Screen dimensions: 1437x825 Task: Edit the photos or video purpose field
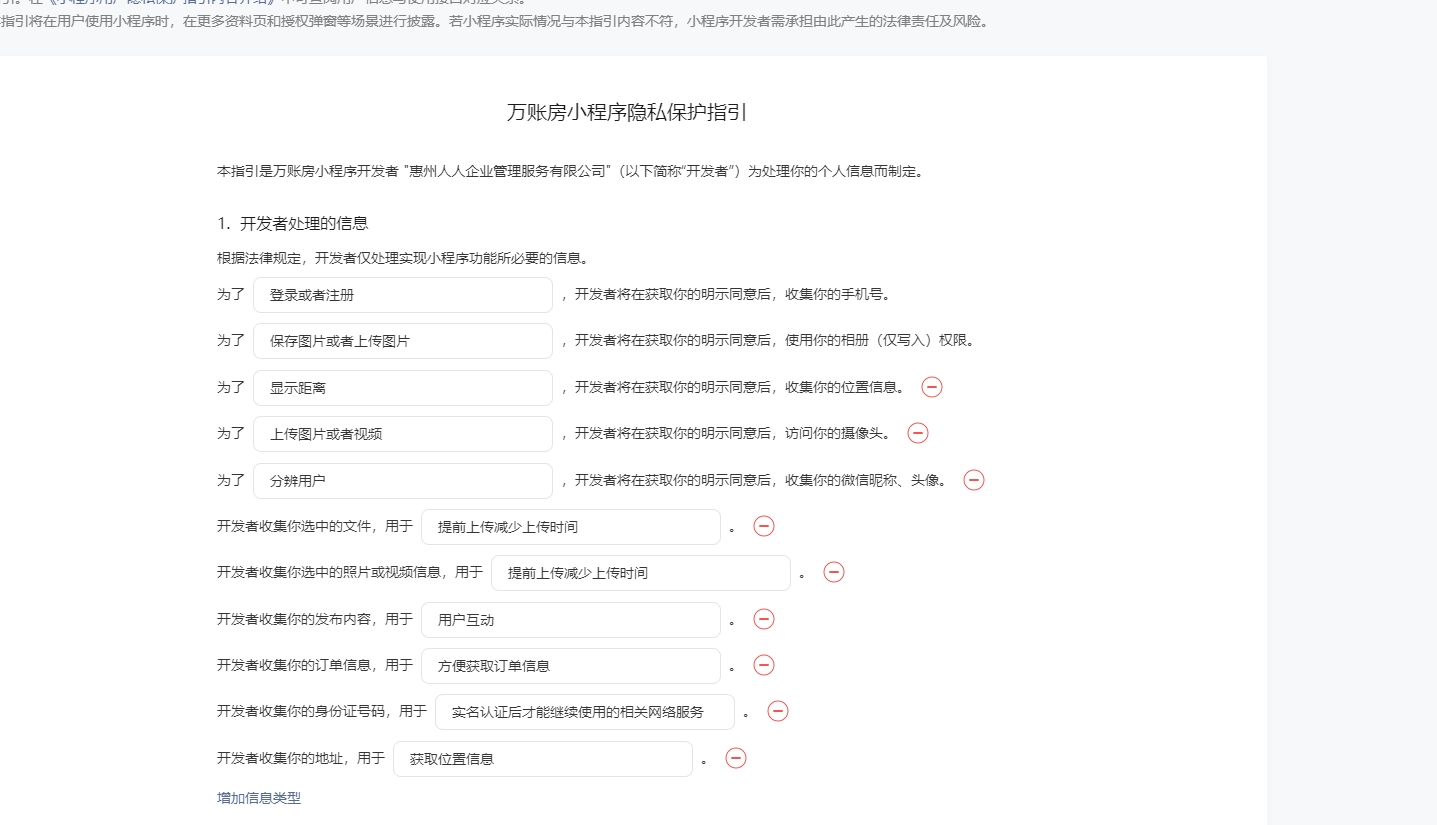[x=641, y=573]
